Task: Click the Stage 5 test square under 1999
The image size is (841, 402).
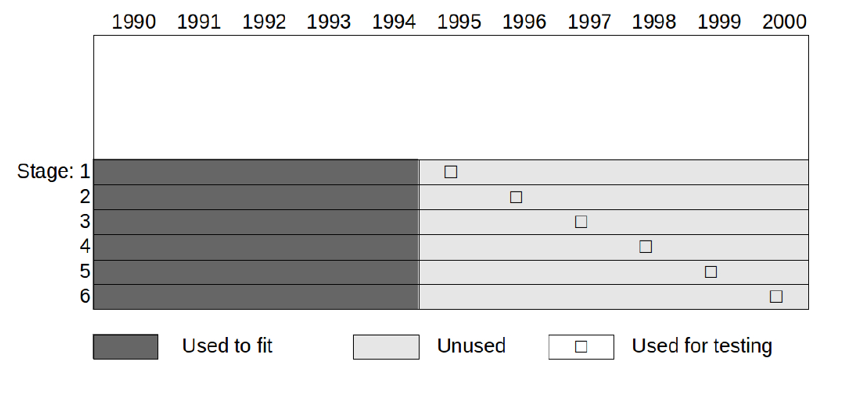Action: coord(711,272)
